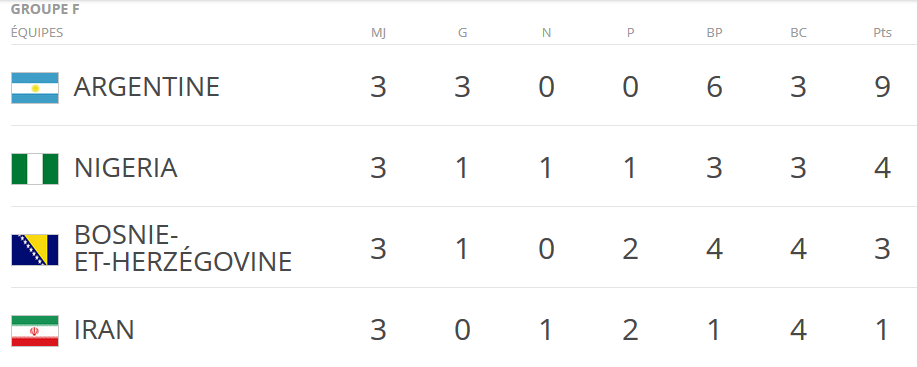The height and width of the screenshot is (367, 917).
Task: Click the Argentina flag icon
Action: (35, 88)
